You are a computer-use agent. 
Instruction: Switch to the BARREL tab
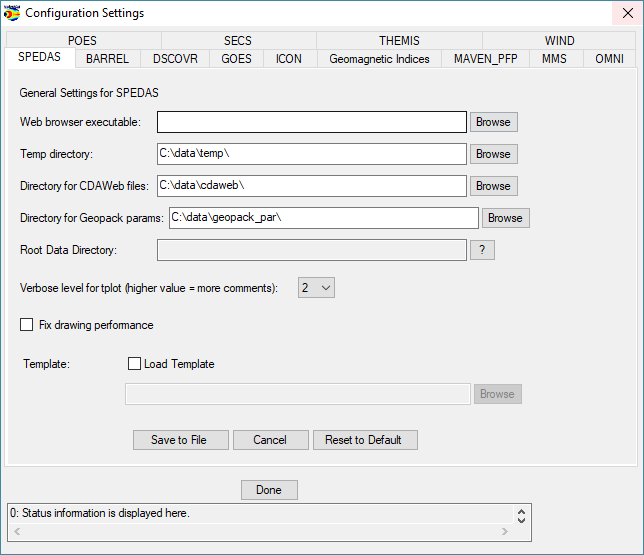click(x=107, y=59)
